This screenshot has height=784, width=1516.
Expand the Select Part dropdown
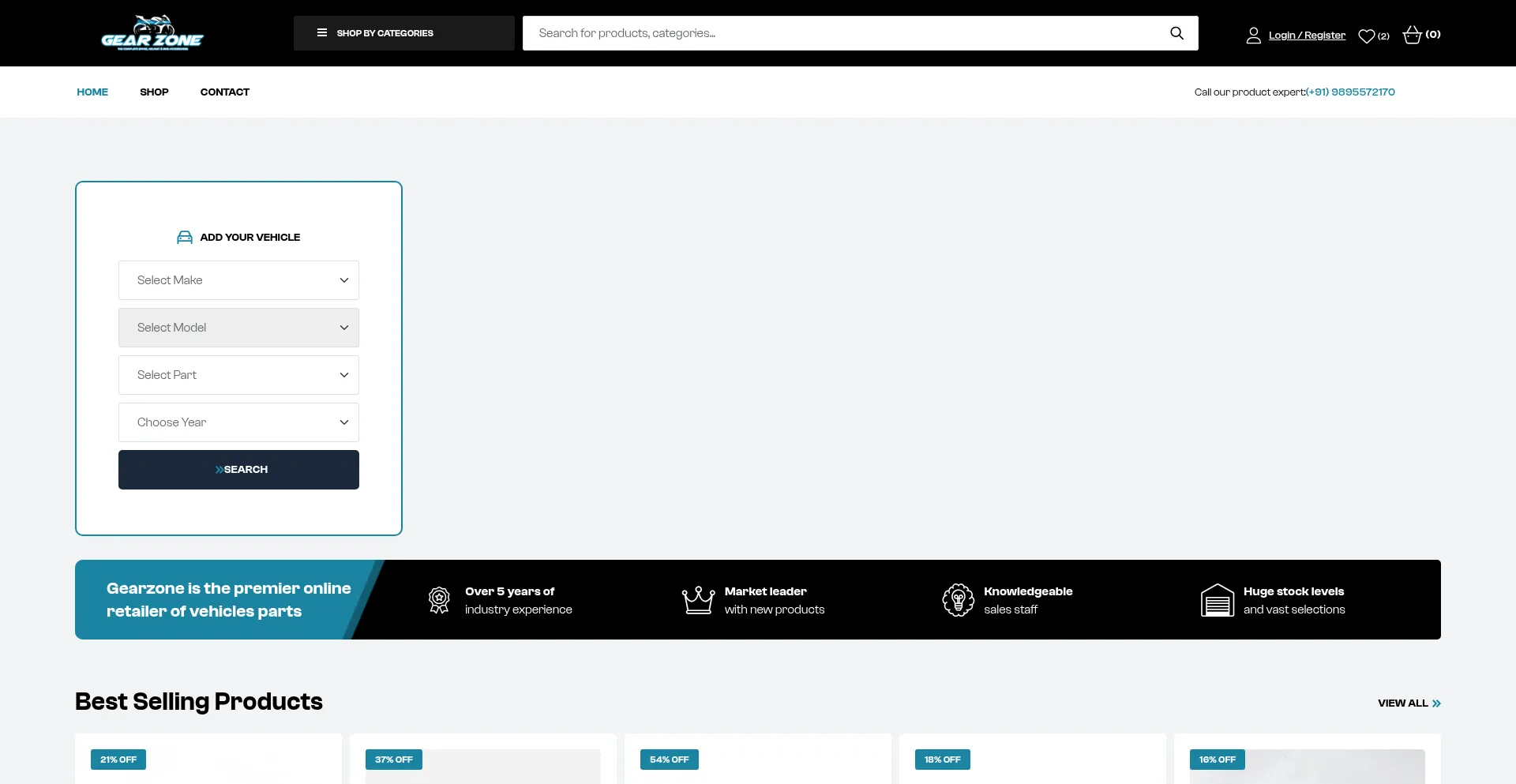click(x=238, y=375)
